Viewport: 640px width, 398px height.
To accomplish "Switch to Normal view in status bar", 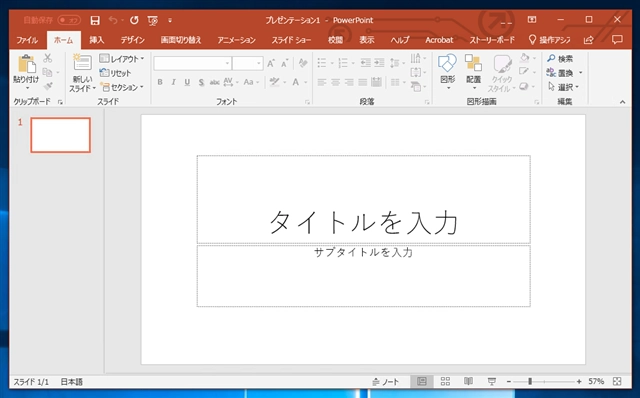I will [x=422, y=381].
